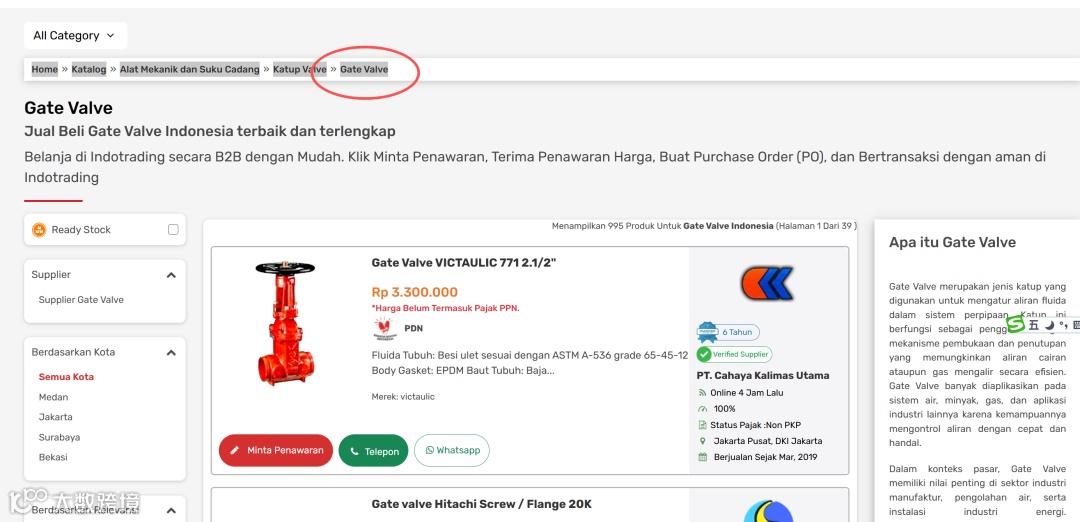1080x522 pixels.
Task: Filter by Jakarta city
Action: pos(55,417)
